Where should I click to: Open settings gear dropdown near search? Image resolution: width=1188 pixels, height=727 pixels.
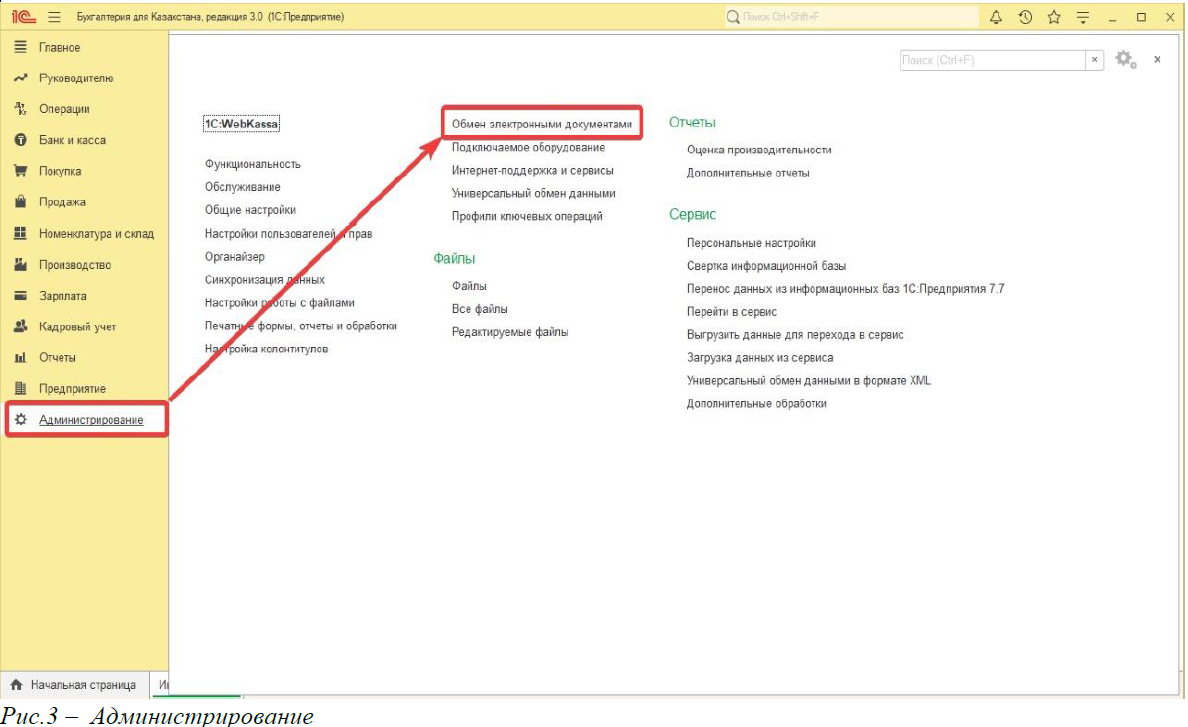click(1126, 60)
